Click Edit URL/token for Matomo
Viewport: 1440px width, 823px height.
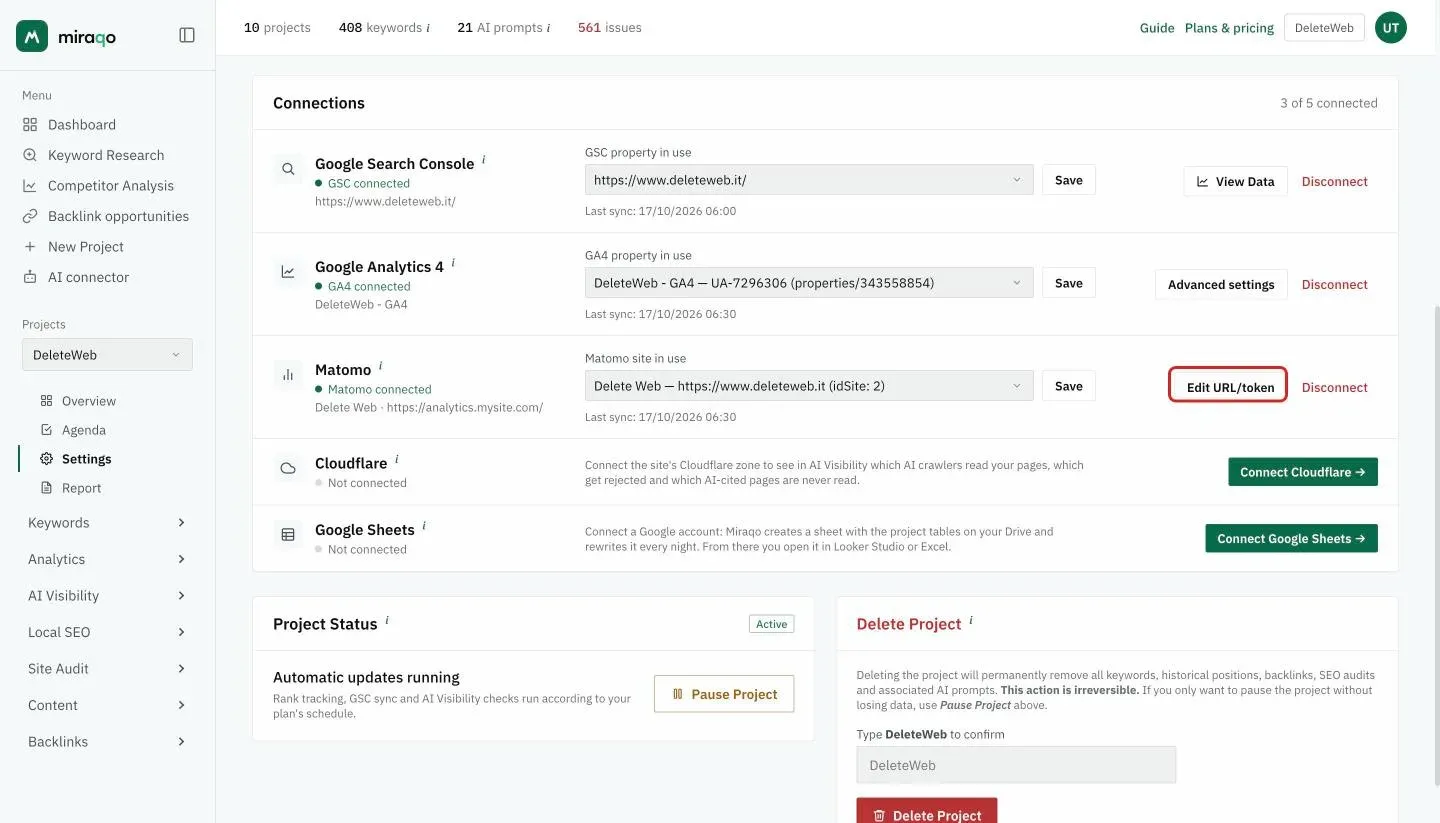click(1228, 387)
